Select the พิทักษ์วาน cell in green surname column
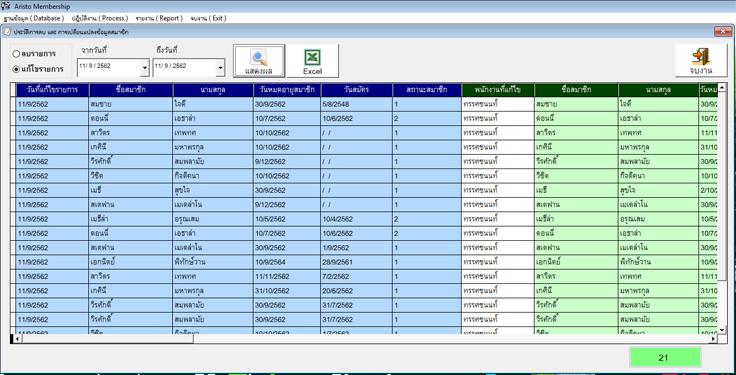 658,262
